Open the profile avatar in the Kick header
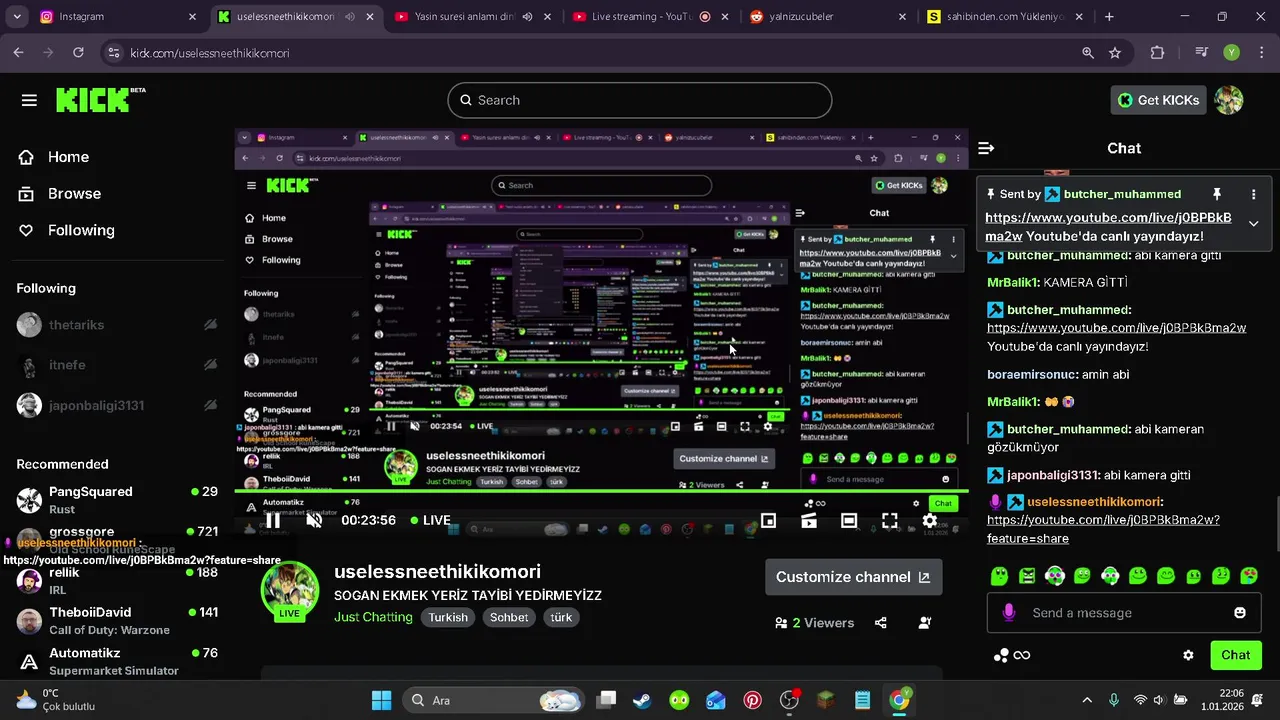The height and width of the screenshot is (720, 1280). [1229, 100]
